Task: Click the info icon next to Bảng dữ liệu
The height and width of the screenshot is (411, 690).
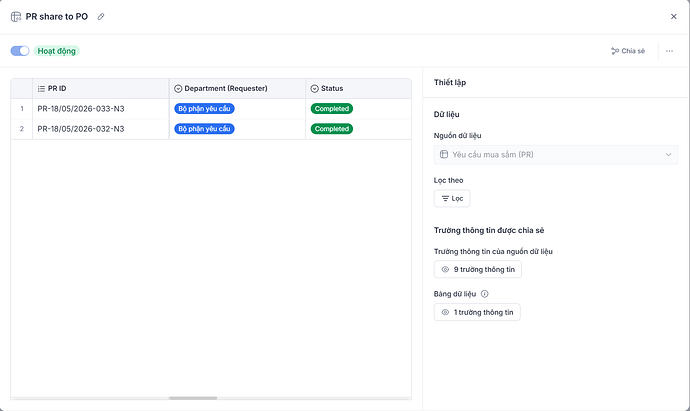Action: 484,294
